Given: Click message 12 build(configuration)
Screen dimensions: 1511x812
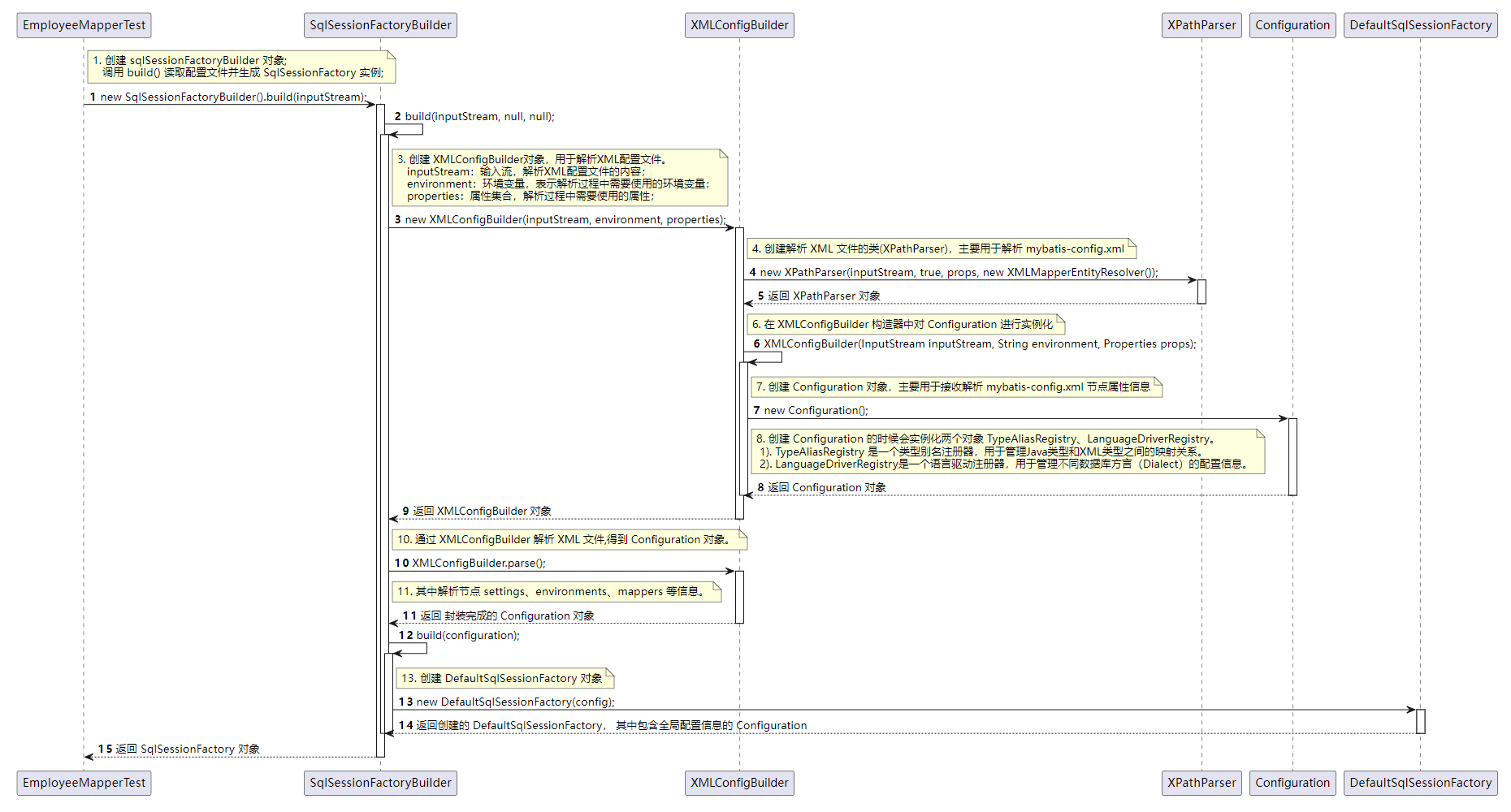Looking at the screenshot, I should coord(459,635).
